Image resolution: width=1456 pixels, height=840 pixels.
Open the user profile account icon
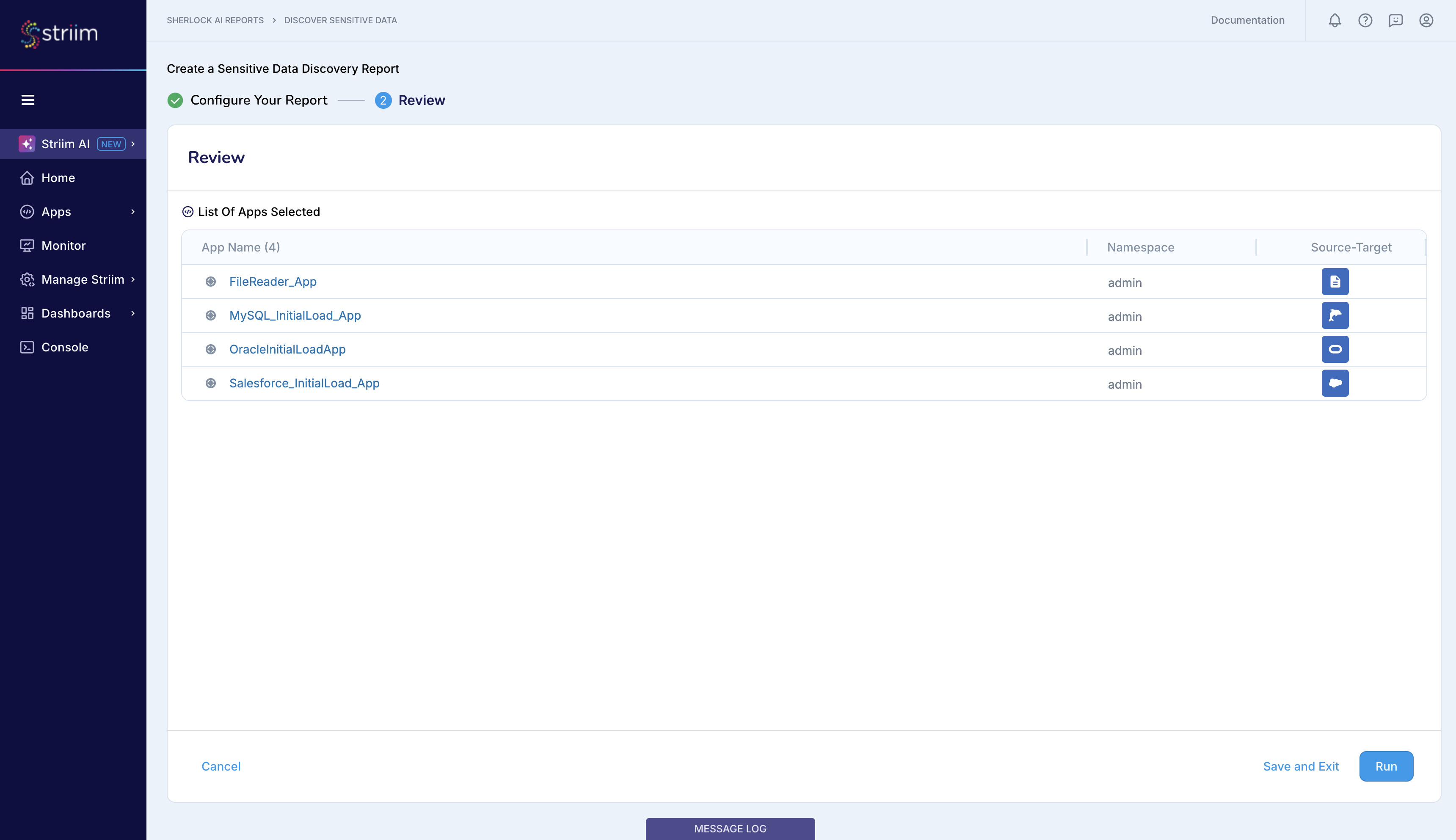coord(1426,20)
